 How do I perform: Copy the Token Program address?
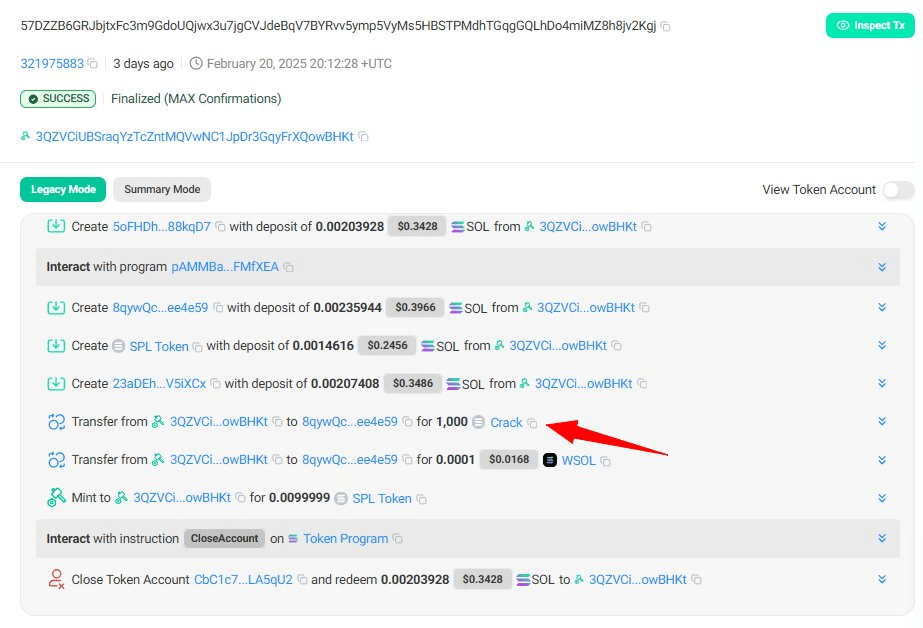(398, 539)
